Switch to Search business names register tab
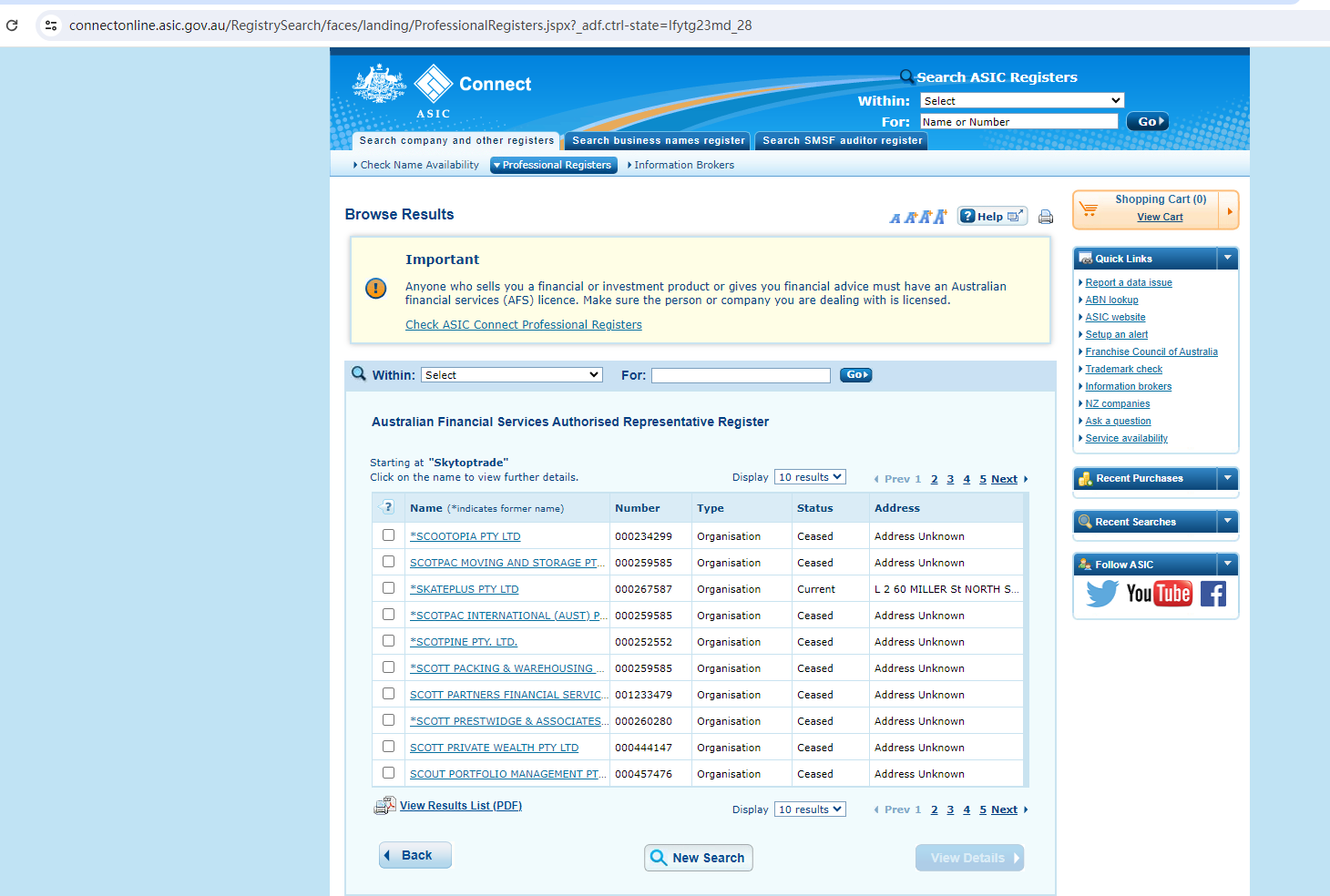 click(x=658, y=140)
